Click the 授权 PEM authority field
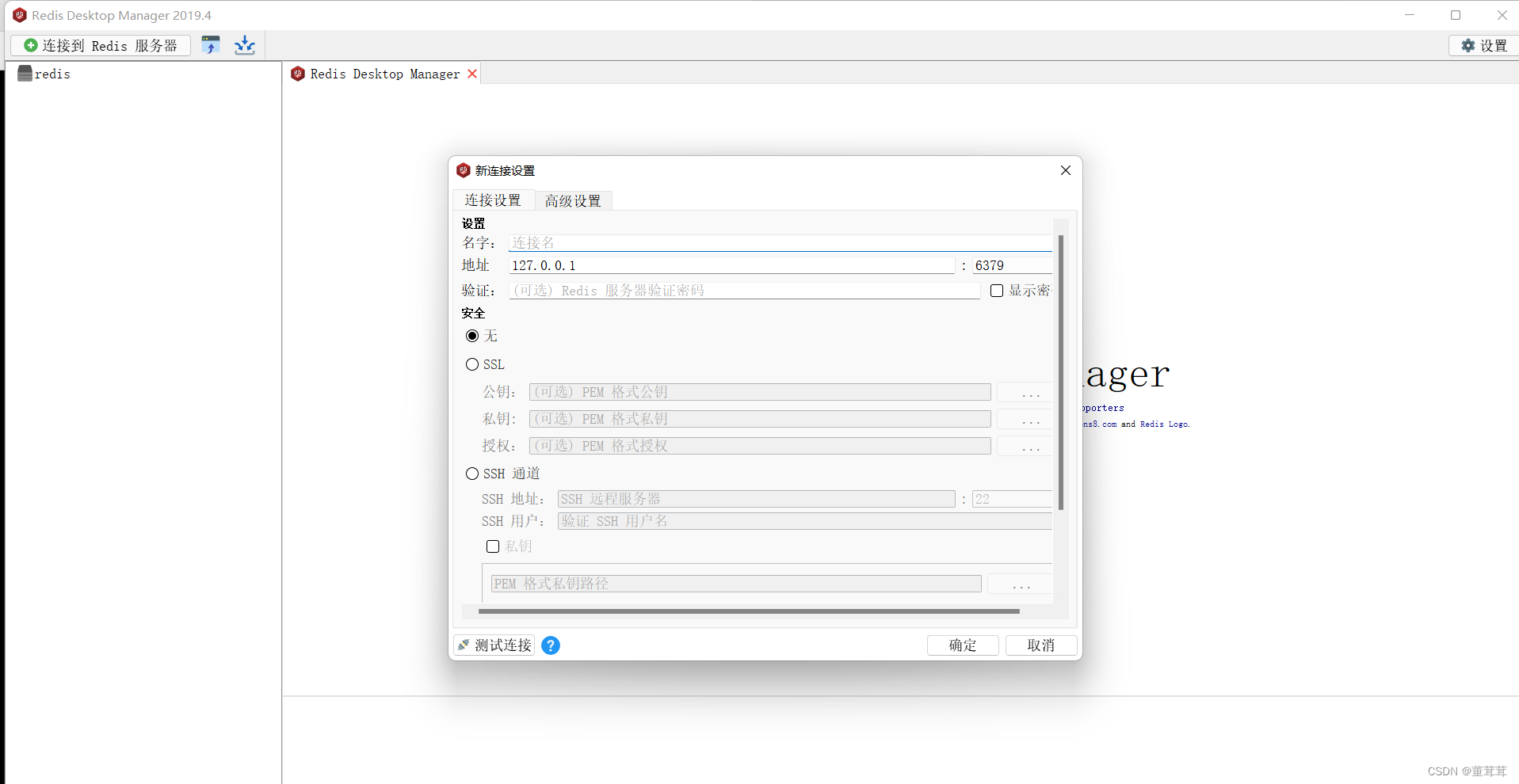Screen dimensions: 1519x784 (x=760, y=446)
